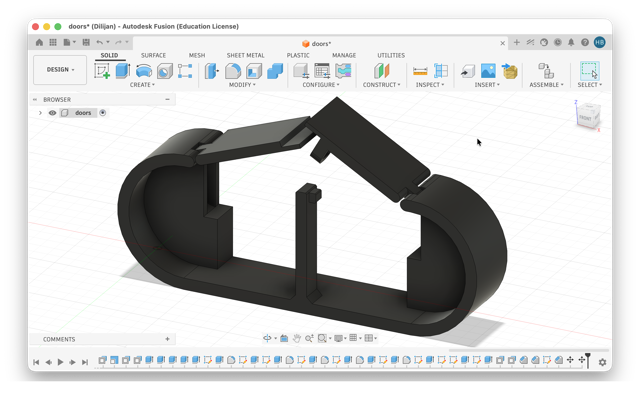The height and width of the screenshot is (408, 640).
Task: Select the Hole tool
Action: tap(165, 71)
